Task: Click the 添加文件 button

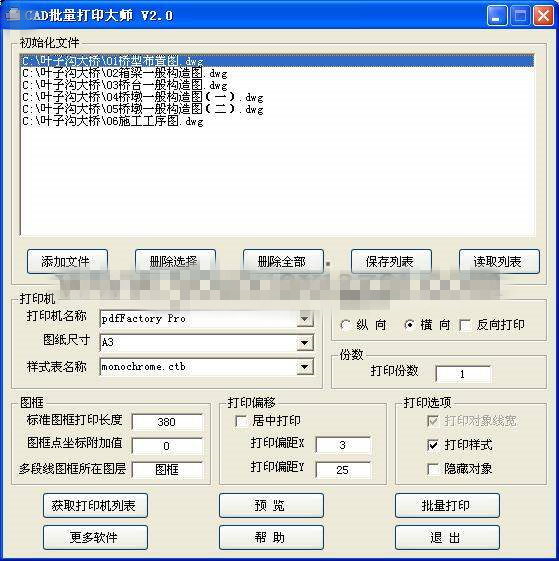Action: pyautogui.click(x=67, y=262)
